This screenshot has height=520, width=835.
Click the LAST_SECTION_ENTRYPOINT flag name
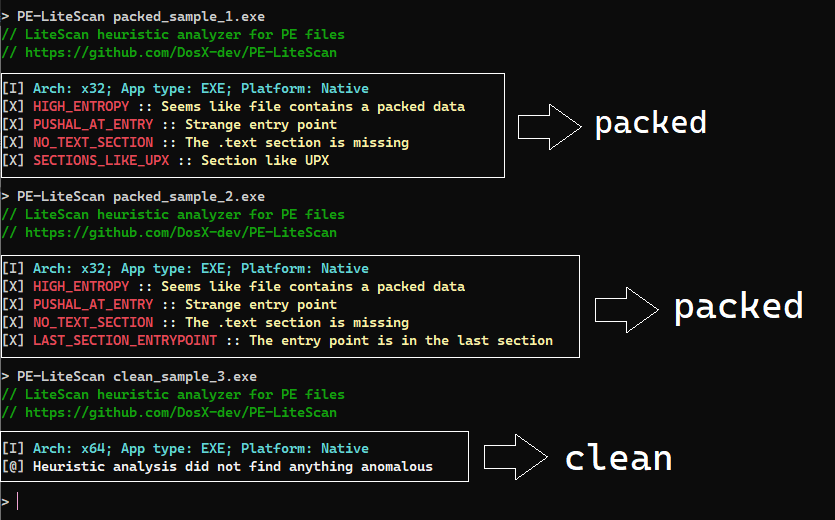click(125, 341)
